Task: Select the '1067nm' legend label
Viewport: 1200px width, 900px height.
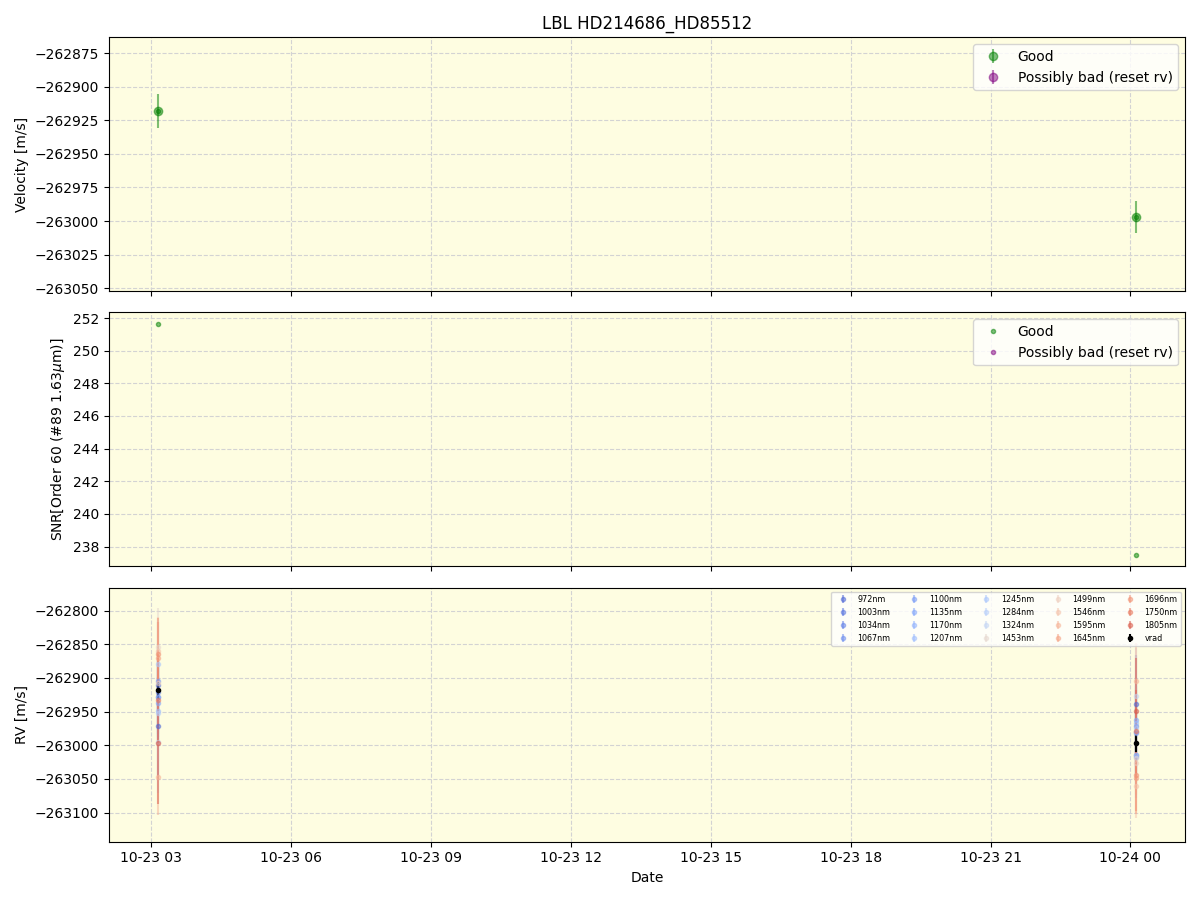Action: 874,638
